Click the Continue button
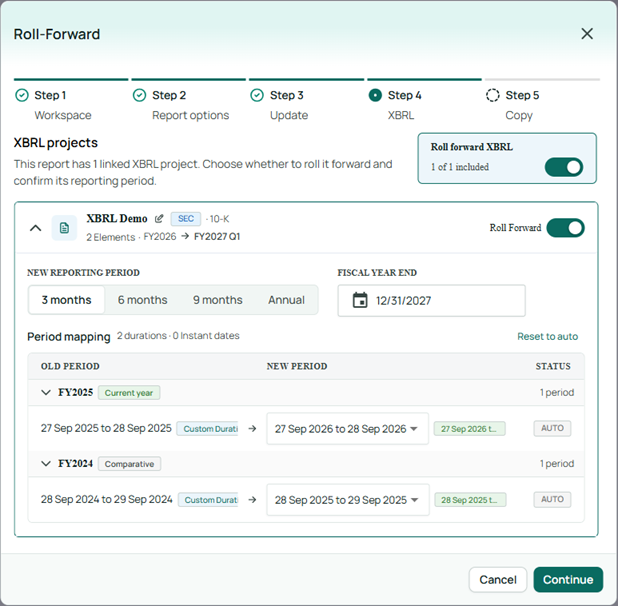The image size is (618, 606). [568, 580]
